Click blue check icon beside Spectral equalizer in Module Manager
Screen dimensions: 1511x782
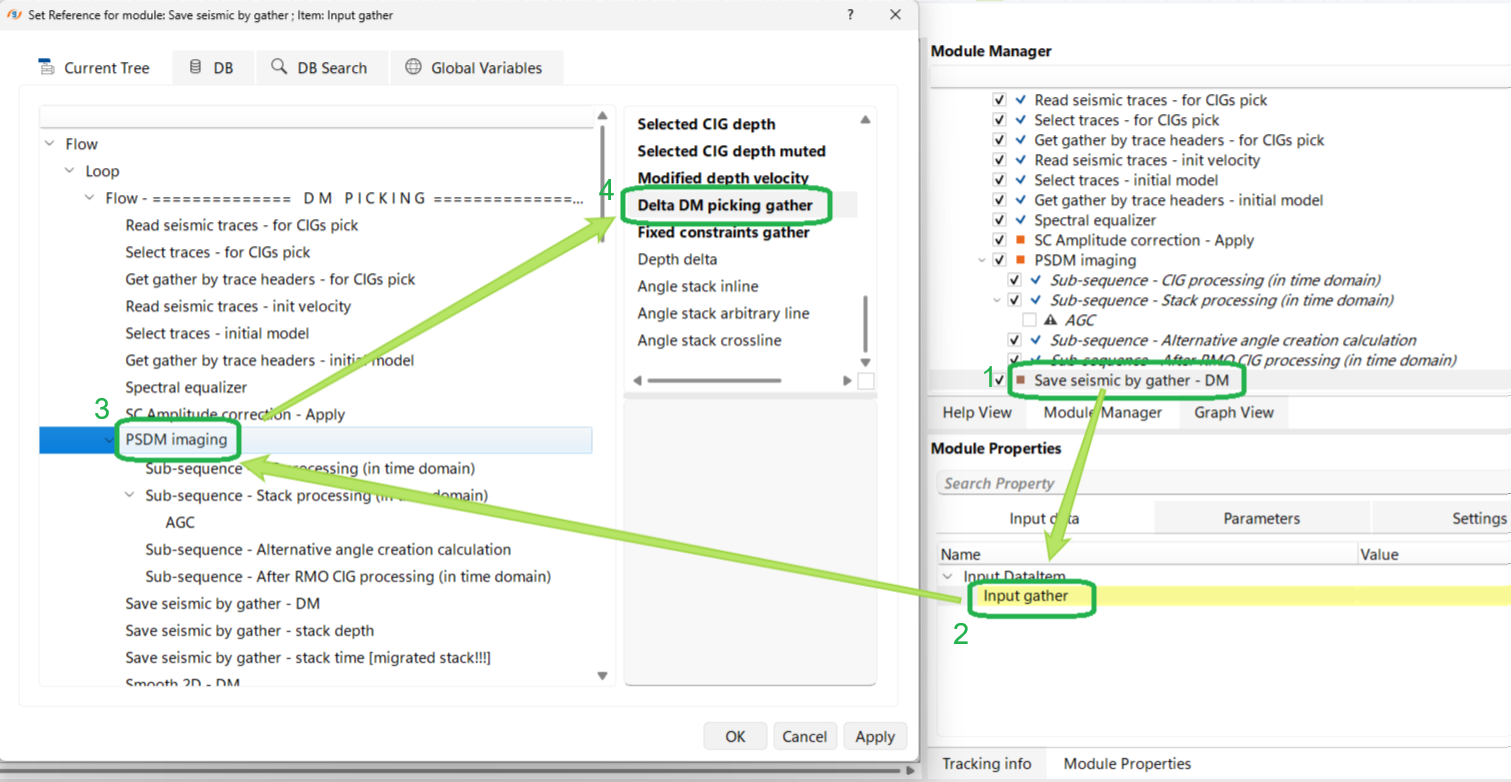pyautogui.click(x=1020, y=220)
